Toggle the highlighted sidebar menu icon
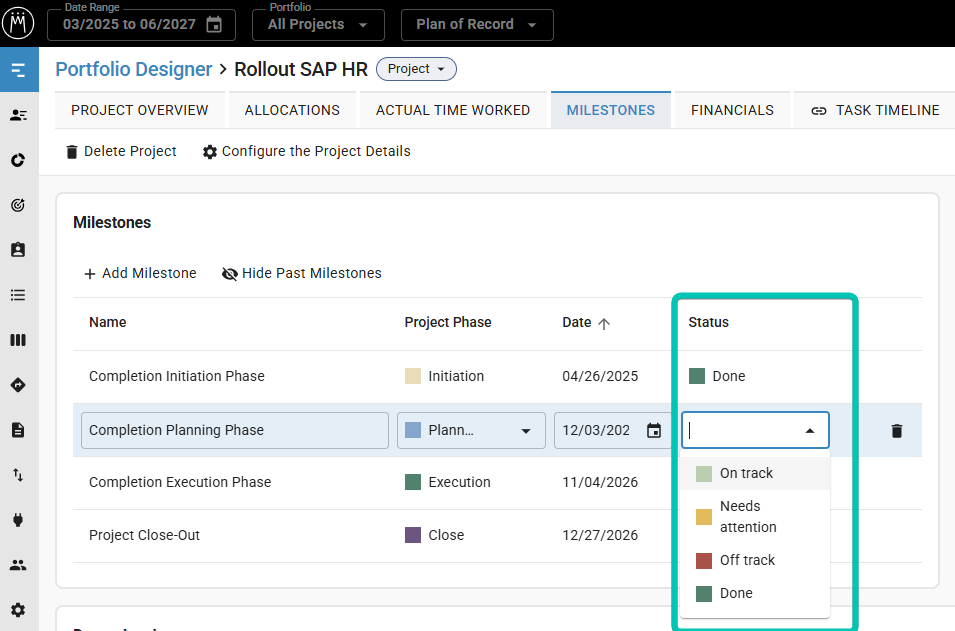Viewport: 955px width, 631px height. pos(19,70)
